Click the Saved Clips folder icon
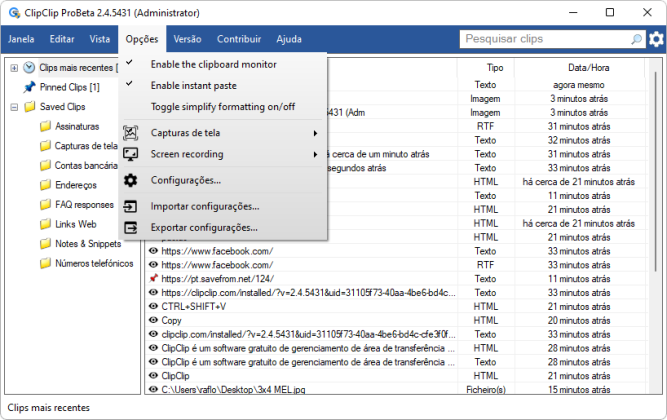This screenshot has width=667, height=420. pos(29,106)
